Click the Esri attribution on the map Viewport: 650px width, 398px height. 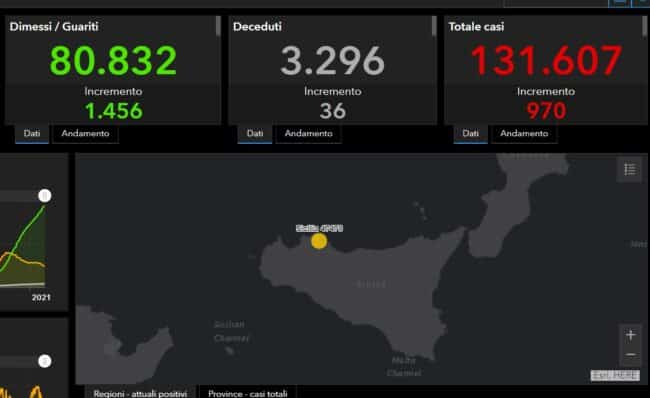[x=615, y=375]
